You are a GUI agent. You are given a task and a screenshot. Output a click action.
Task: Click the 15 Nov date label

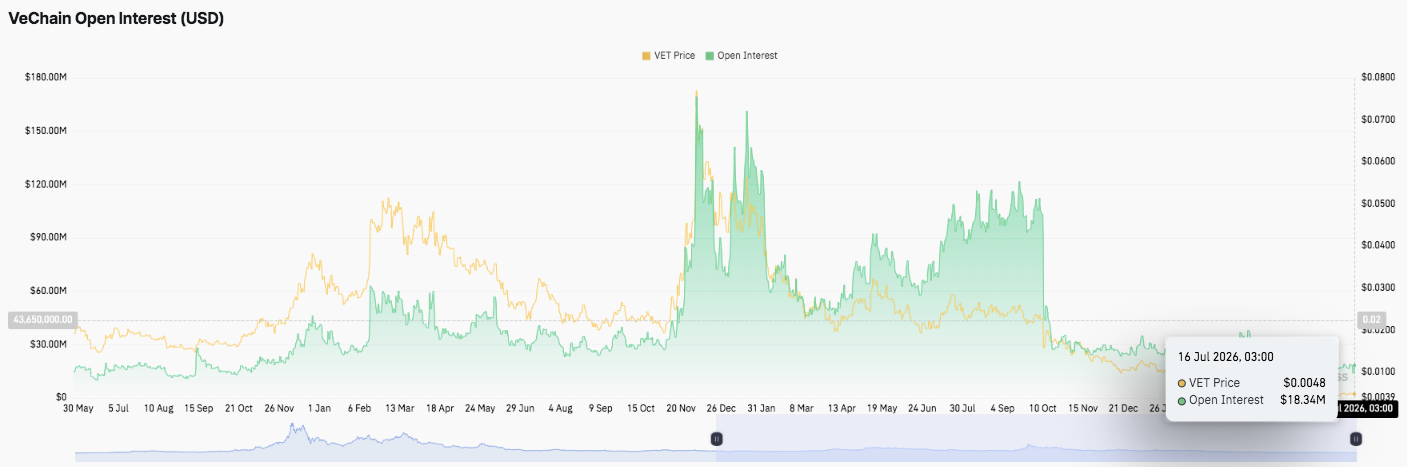[x=1083, y=408]
